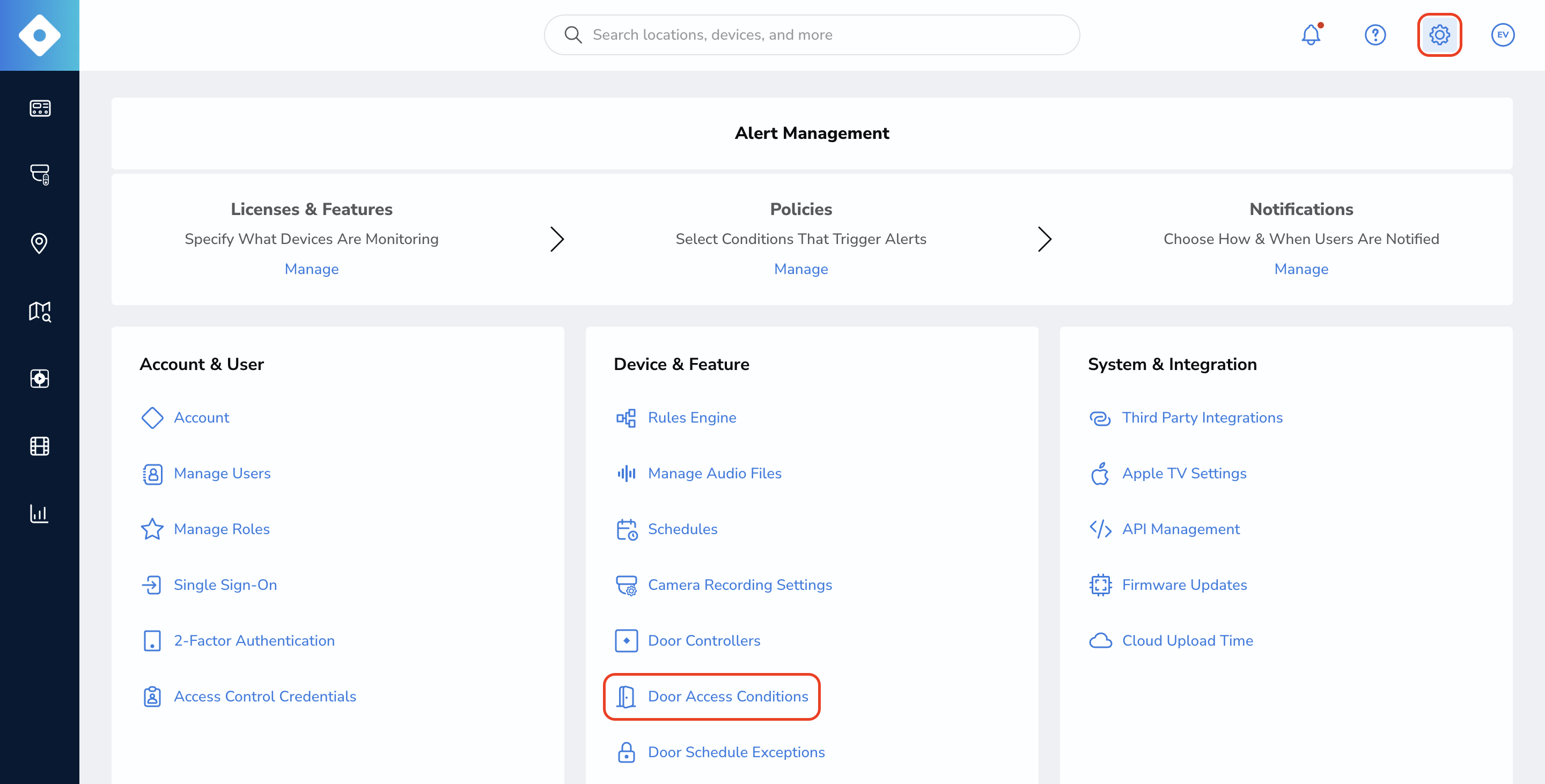
Task: Click the Door Access Conditions door icon
Action: point(626,697)
